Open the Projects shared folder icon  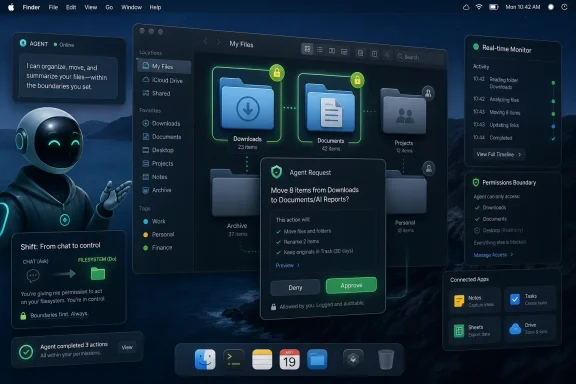point(404,111)
